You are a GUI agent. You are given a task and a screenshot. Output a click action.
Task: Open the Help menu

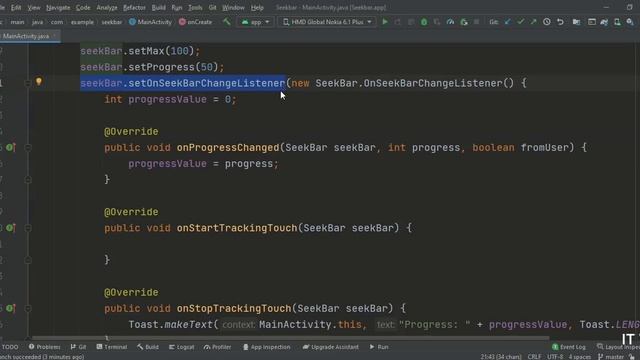pos(257,7)
